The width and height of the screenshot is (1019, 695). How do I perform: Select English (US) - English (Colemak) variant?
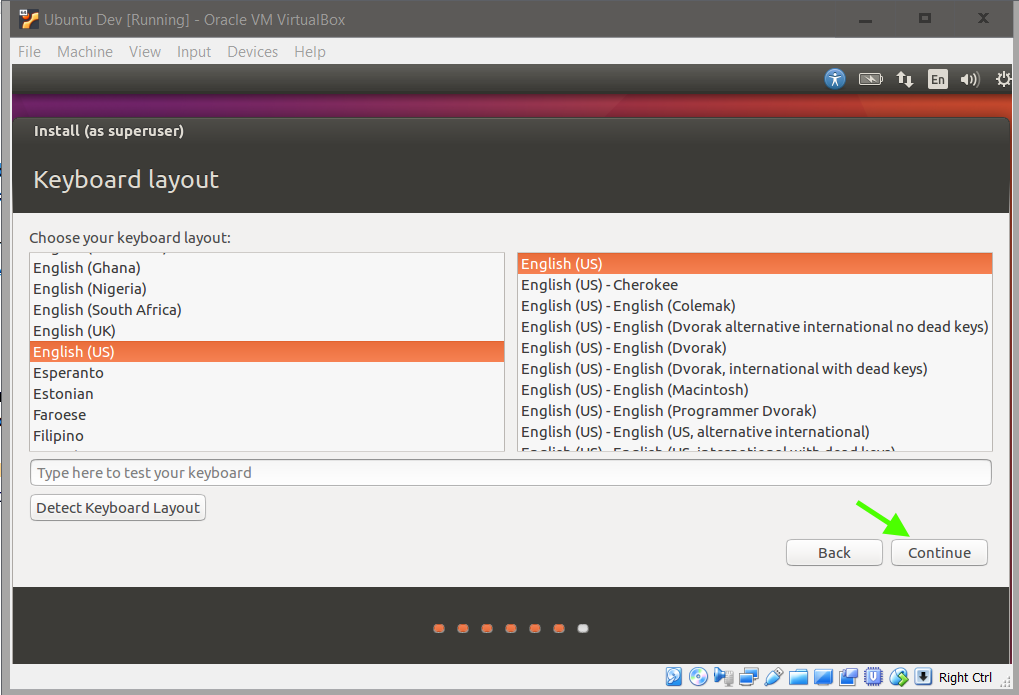[x=755, y=306]
